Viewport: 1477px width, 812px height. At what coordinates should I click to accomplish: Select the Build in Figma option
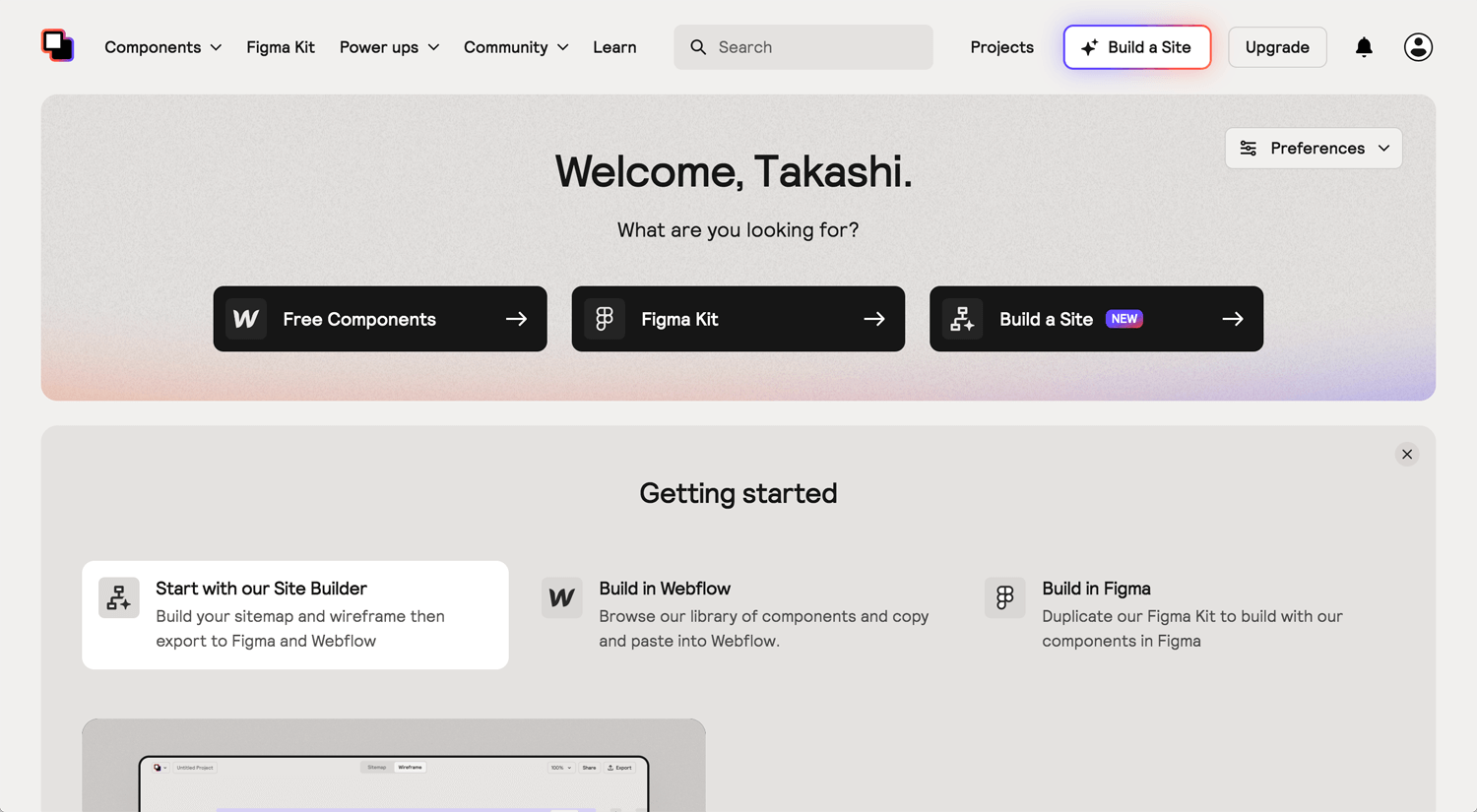[x=1182, y=615]
